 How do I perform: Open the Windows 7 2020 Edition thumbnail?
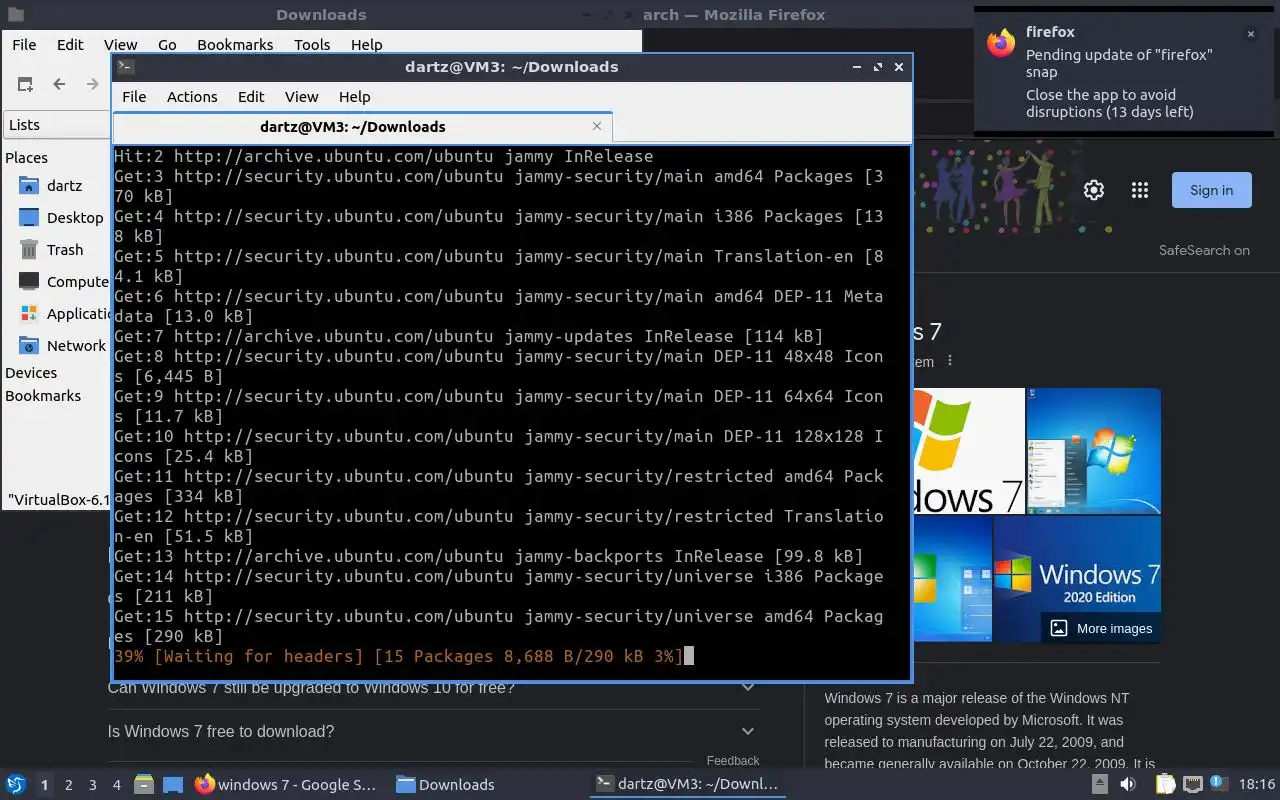(x=1077, y=578)
